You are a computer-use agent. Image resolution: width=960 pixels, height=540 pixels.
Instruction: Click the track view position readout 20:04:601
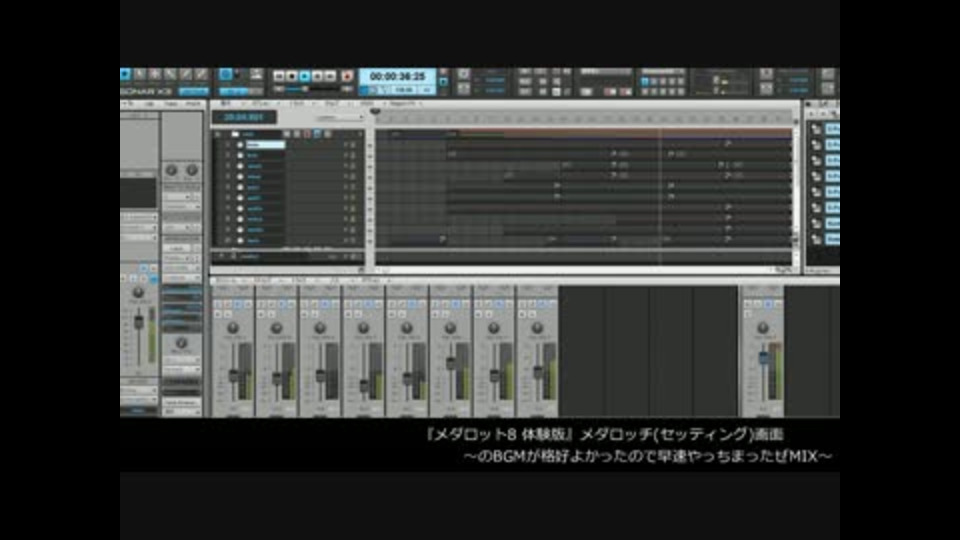244,117
